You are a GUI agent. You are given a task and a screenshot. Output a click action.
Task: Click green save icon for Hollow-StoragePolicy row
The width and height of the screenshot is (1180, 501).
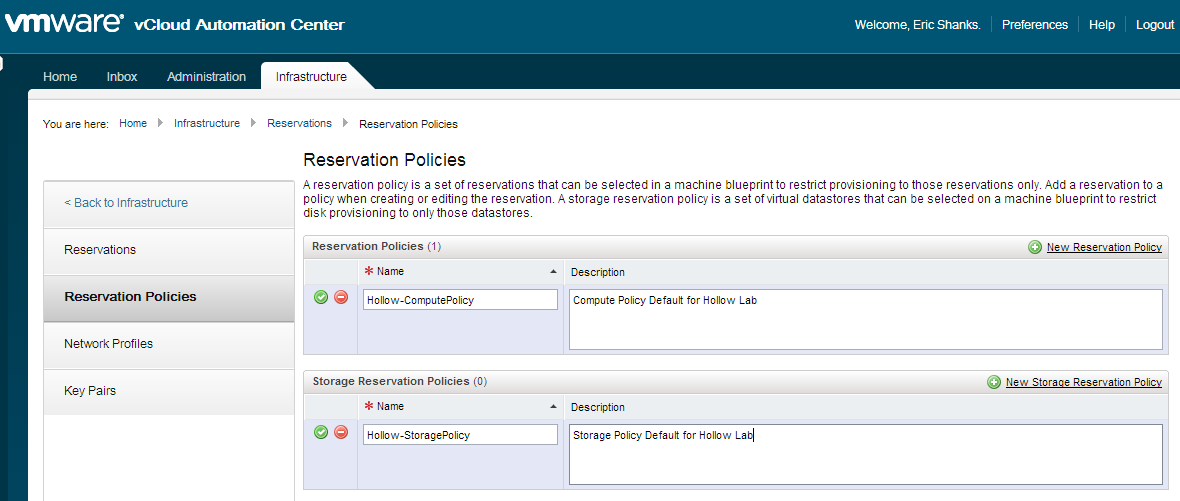point(321,432)
